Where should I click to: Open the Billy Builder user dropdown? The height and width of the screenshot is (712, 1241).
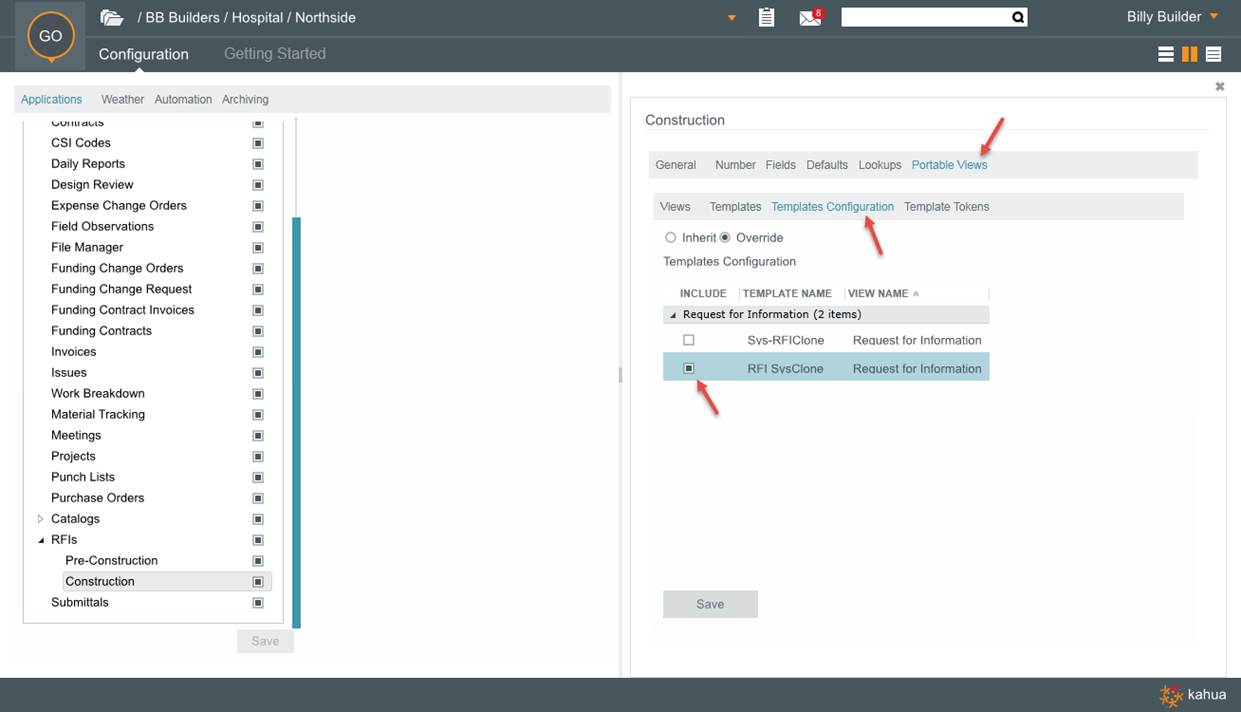[x=1214, y=17]
